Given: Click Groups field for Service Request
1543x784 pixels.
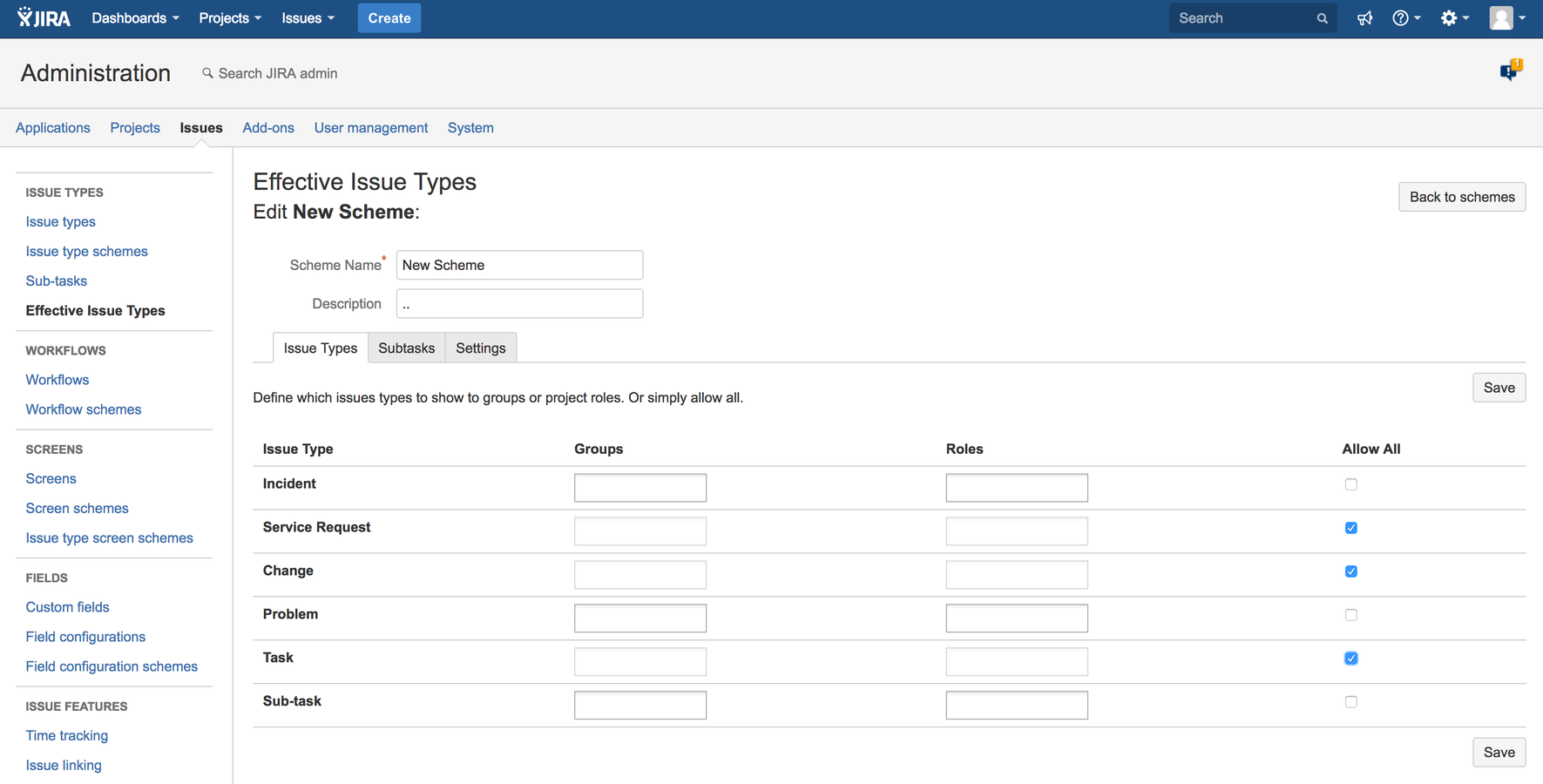Looking at the screenshot, I should (640, 531).
